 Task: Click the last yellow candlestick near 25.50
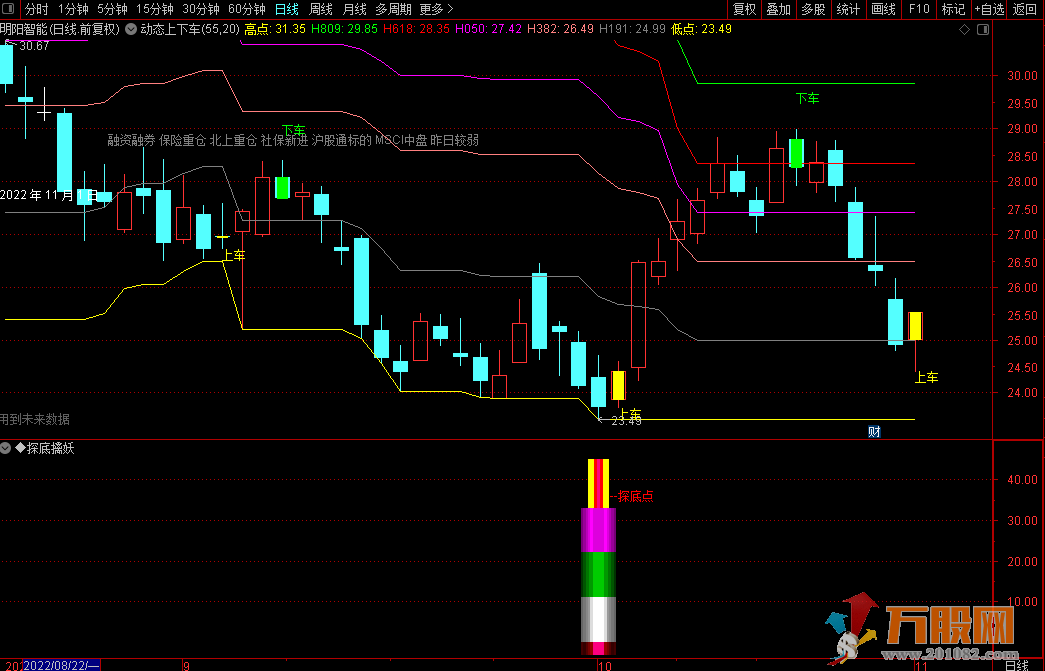coord(916,326)
